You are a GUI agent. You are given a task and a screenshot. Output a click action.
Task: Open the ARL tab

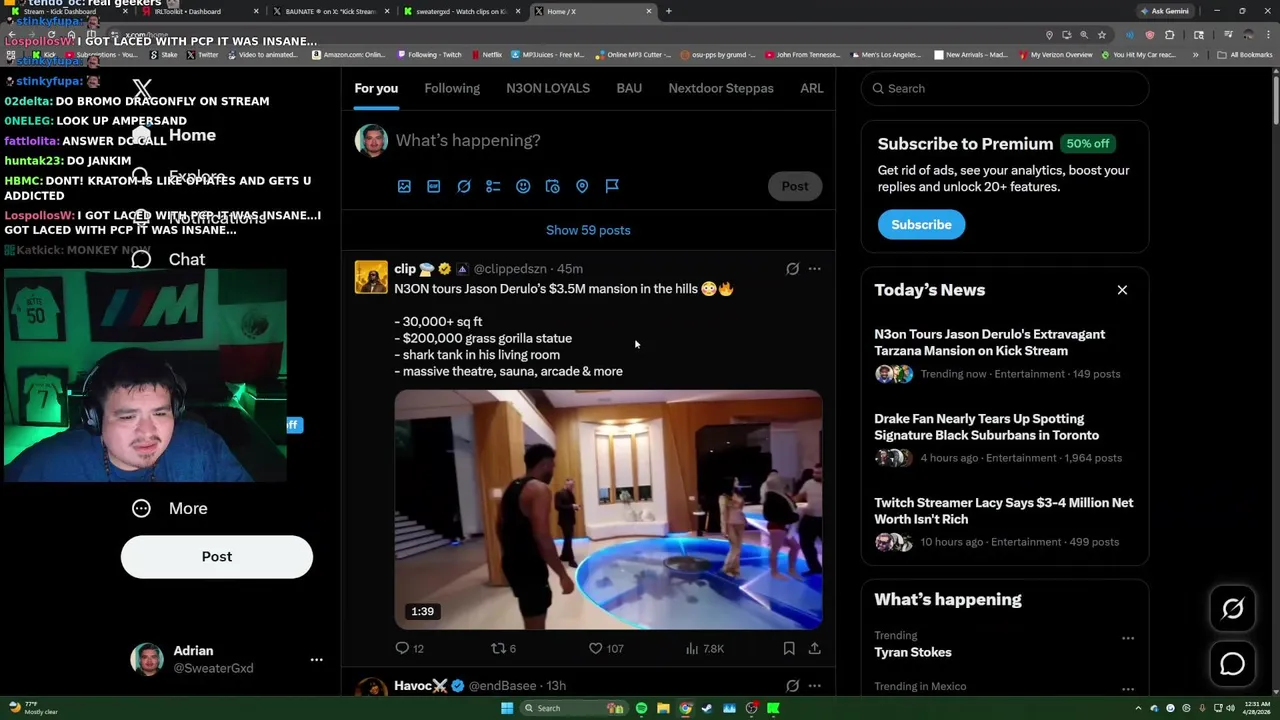tap(812, 88)
